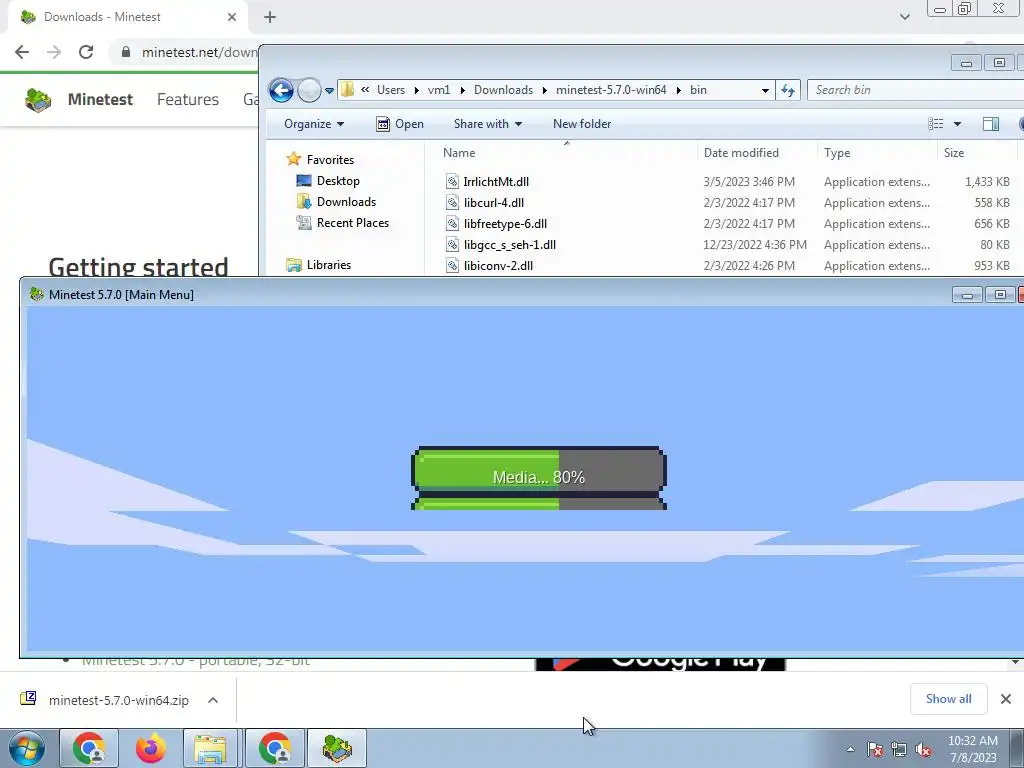1024x768 pixels.
Task: Click the Chrome forward arrow
Action: [x=54, y=52]
